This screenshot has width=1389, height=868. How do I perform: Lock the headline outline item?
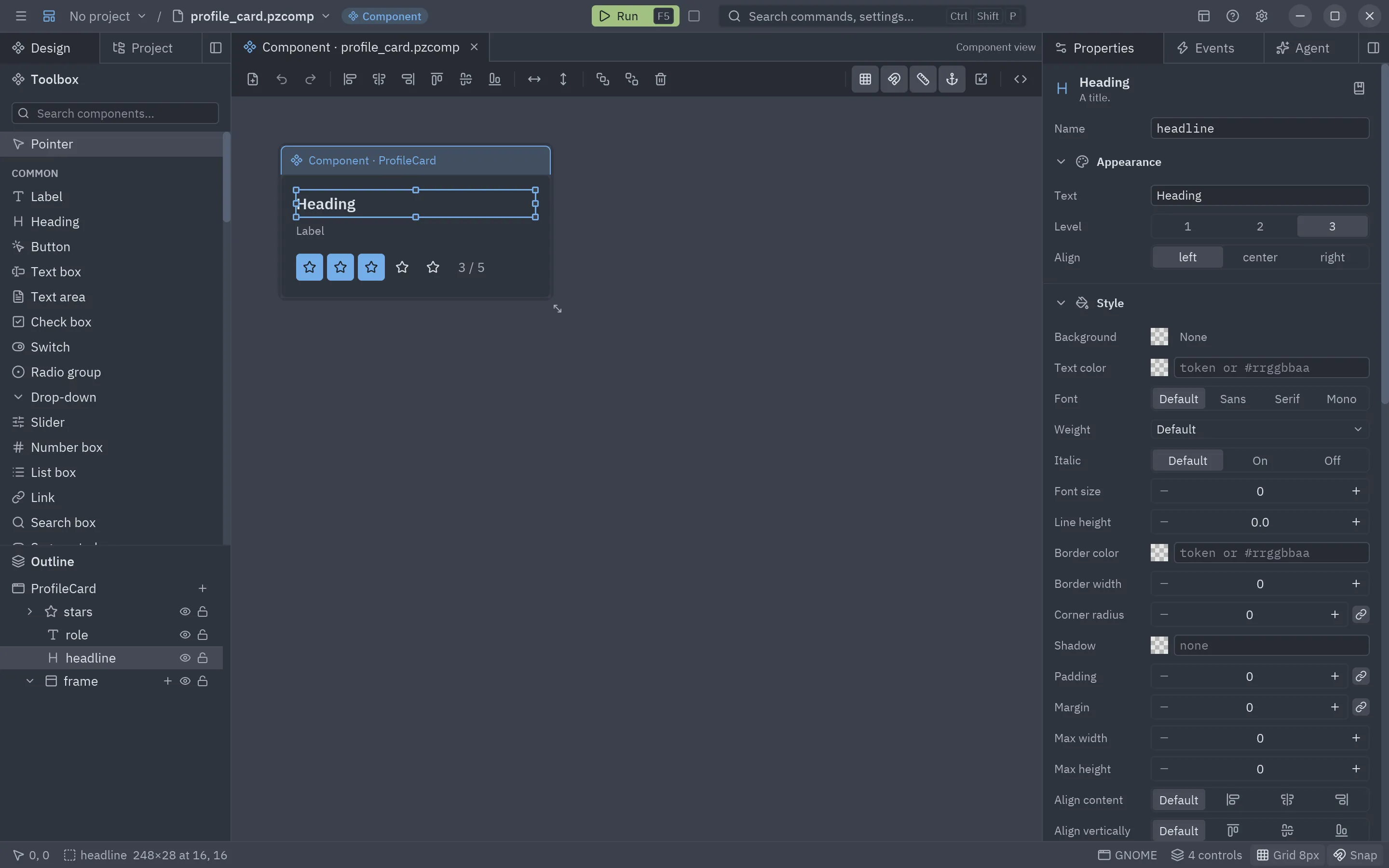(x=203, y=658)
